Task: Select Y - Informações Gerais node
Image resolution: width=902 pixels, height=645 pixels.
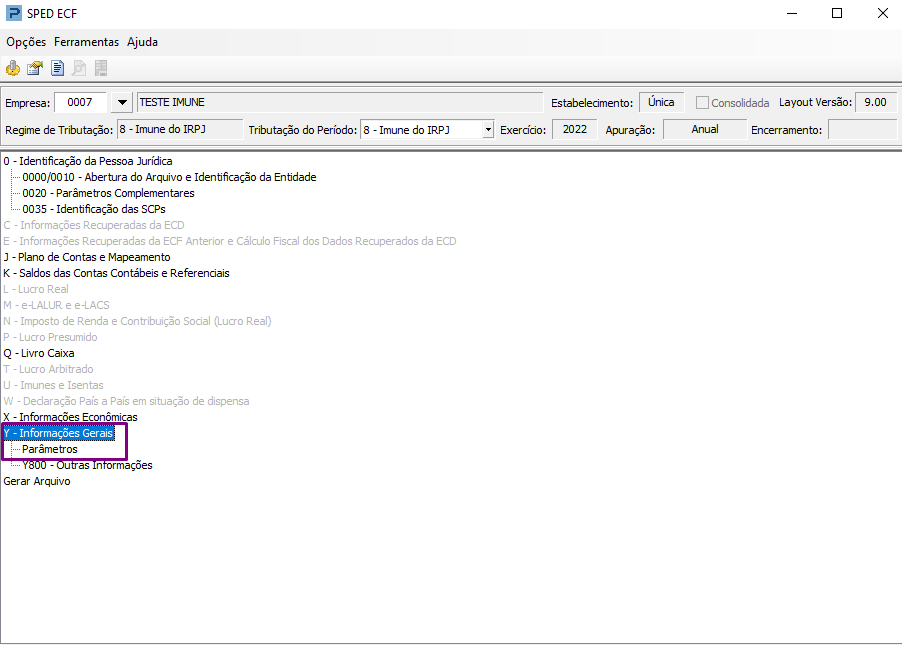Action: [58, 433]
